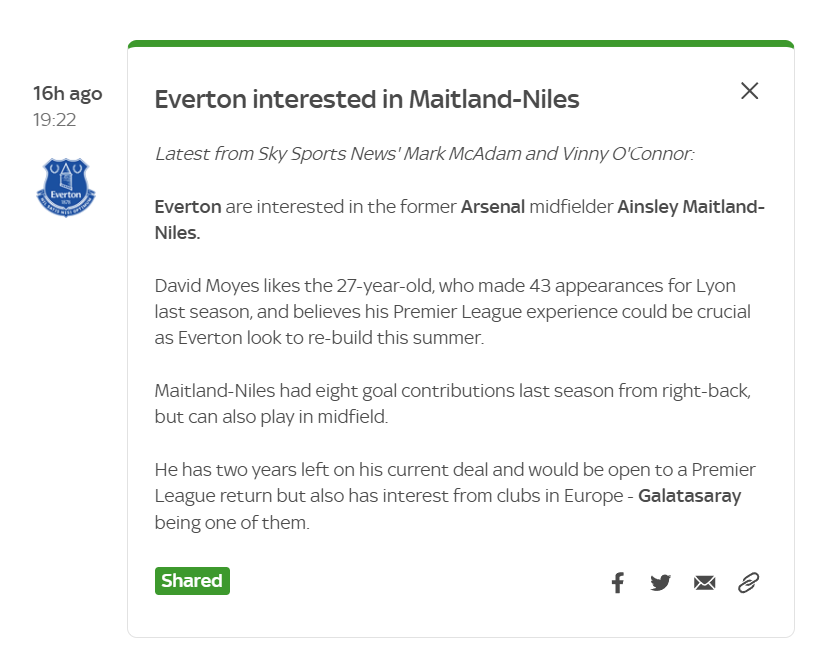
Task: Click the italic Sky Sports News byline
Action: pyautogui.click(x=425, y=154)
